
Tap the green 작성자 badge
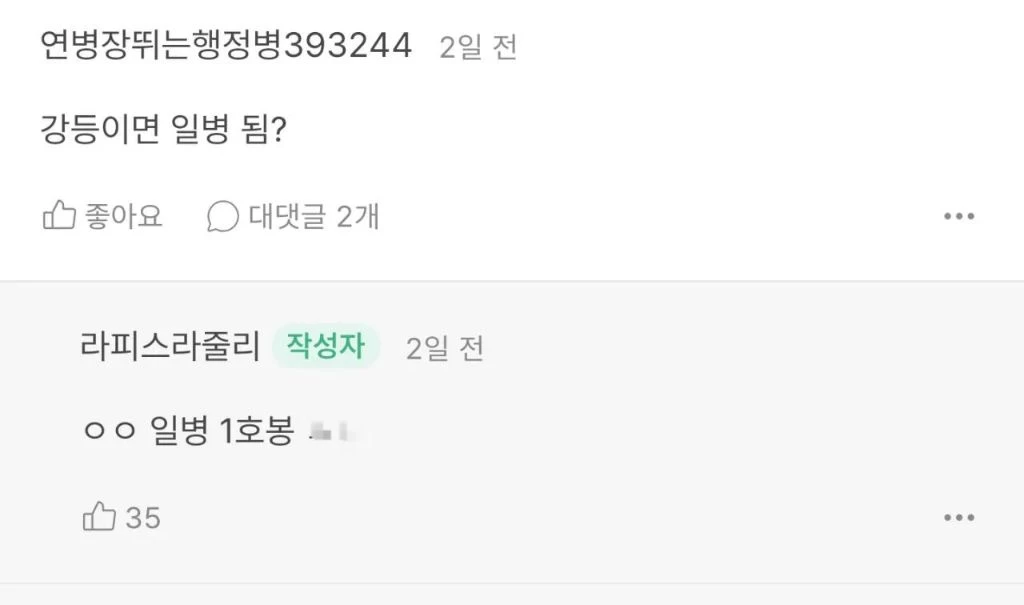[326, 346]
